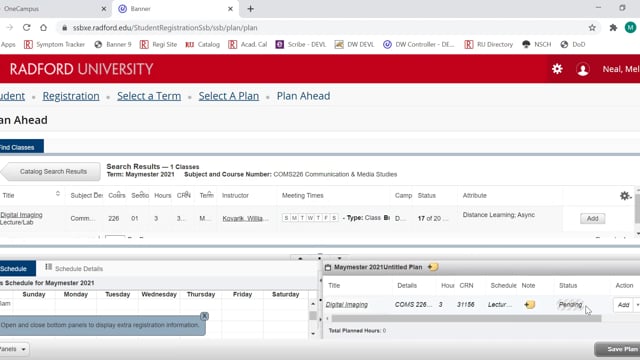Open Scribe - DEVL bookmark

point(301,44)
